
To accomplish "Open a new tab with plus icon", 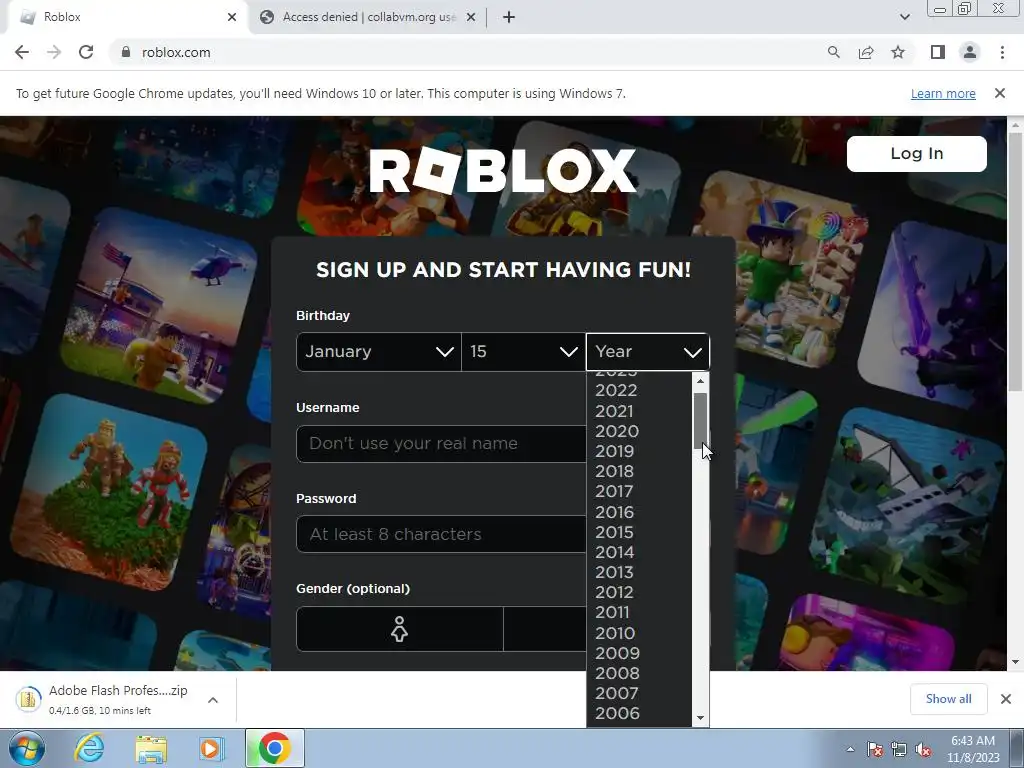I will pos(509,17).
